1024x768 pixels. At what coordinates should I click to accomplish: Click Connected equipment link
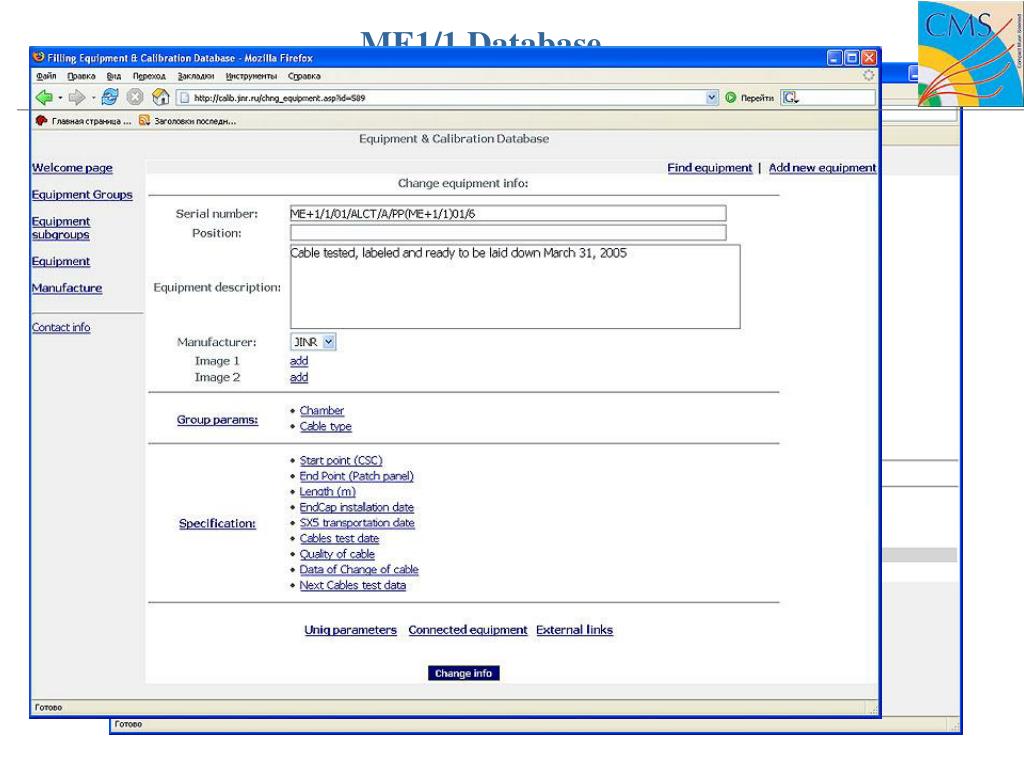coord(468,630)
